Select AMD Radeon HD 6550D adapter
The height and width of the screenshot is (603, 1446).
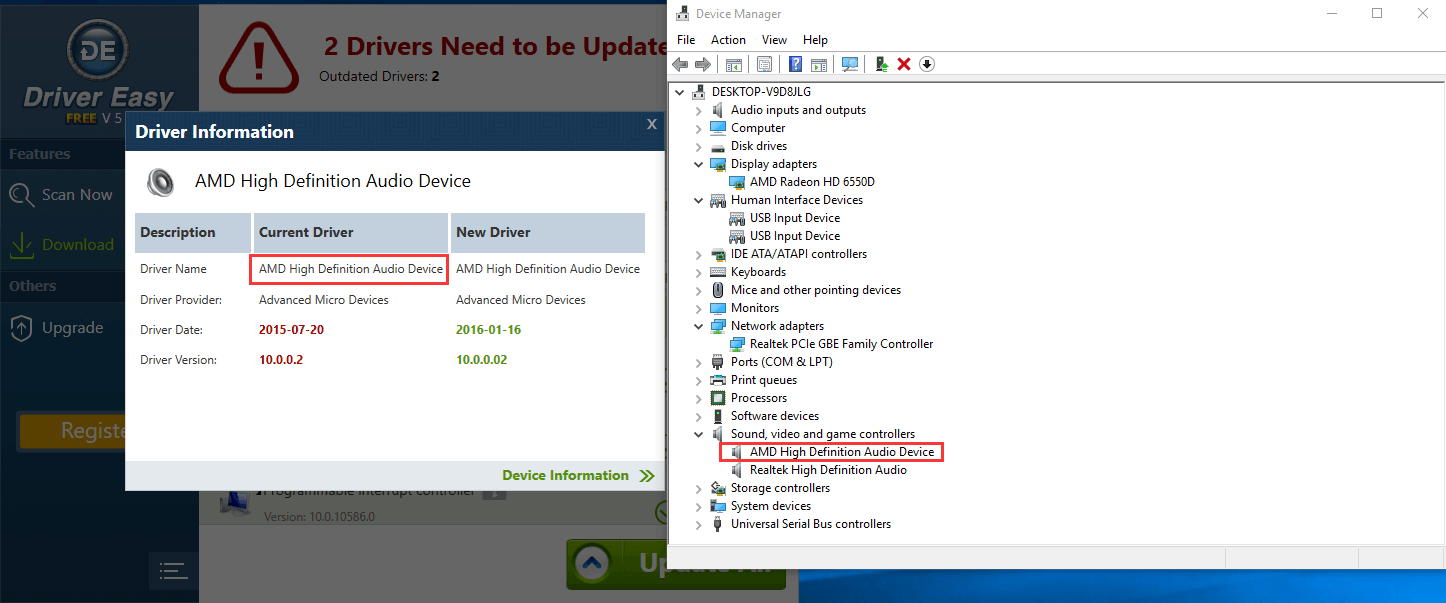(812, 182)
